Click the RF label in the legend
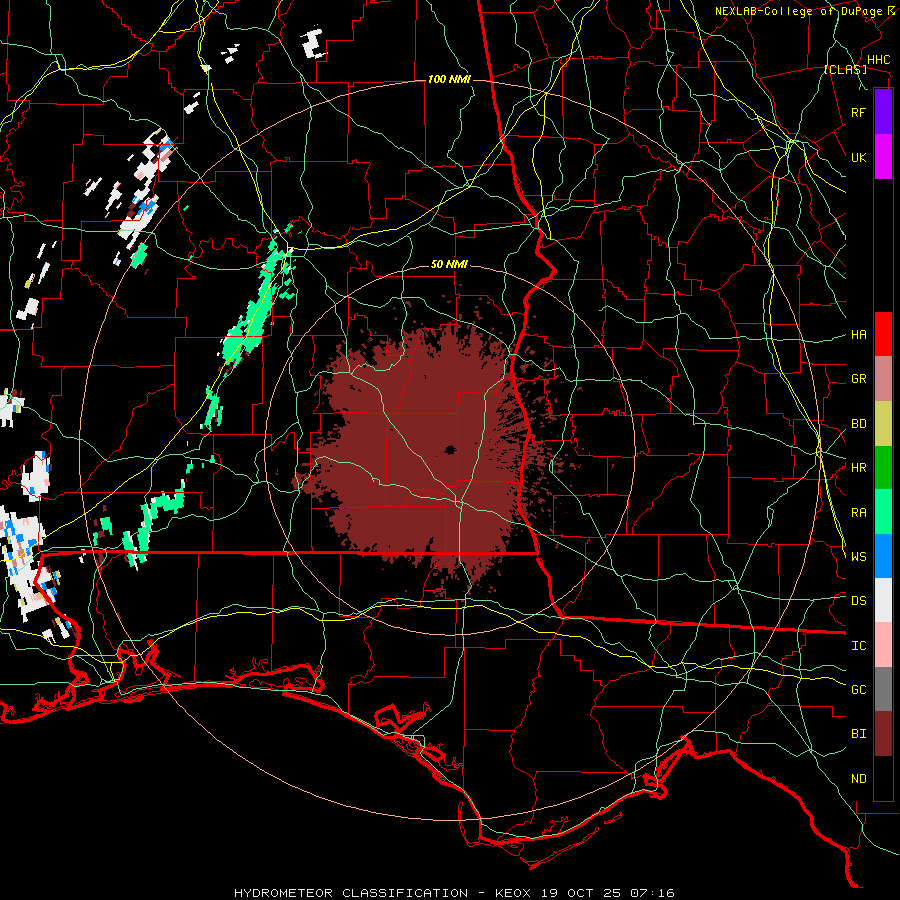The width and height of the screenshot is (900, 900). point(858,112)
